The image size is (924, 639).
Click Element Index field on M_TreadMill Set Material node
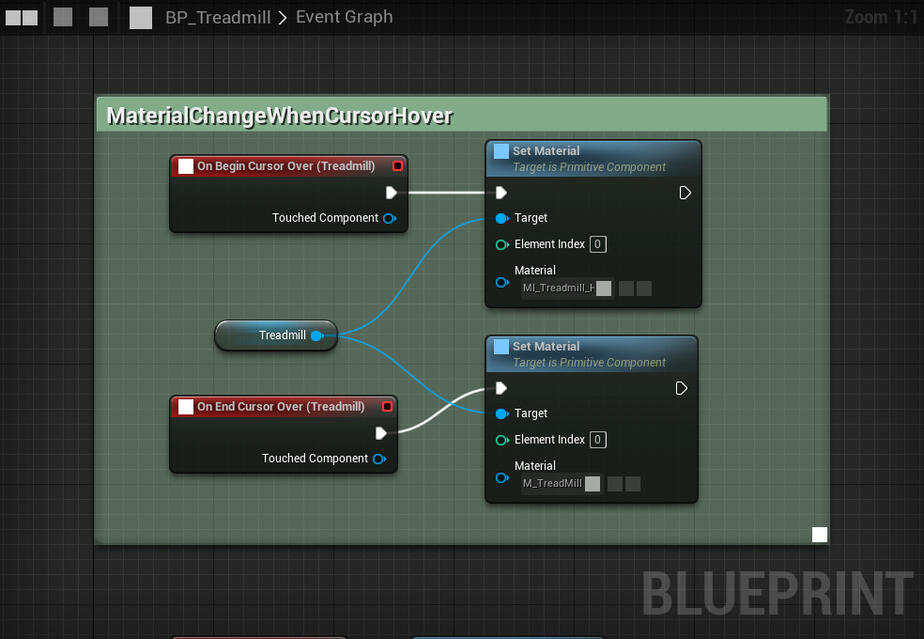pos(597,440)
